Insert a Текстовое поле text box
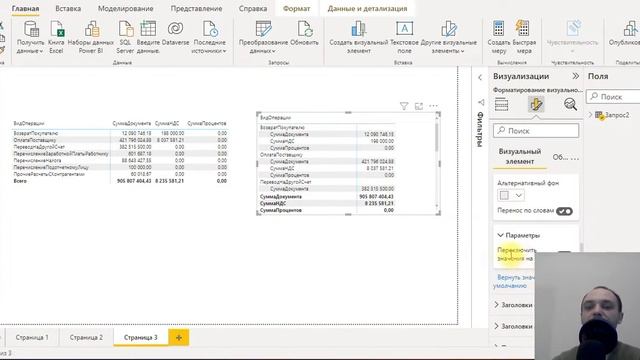 tap(404, 38)
